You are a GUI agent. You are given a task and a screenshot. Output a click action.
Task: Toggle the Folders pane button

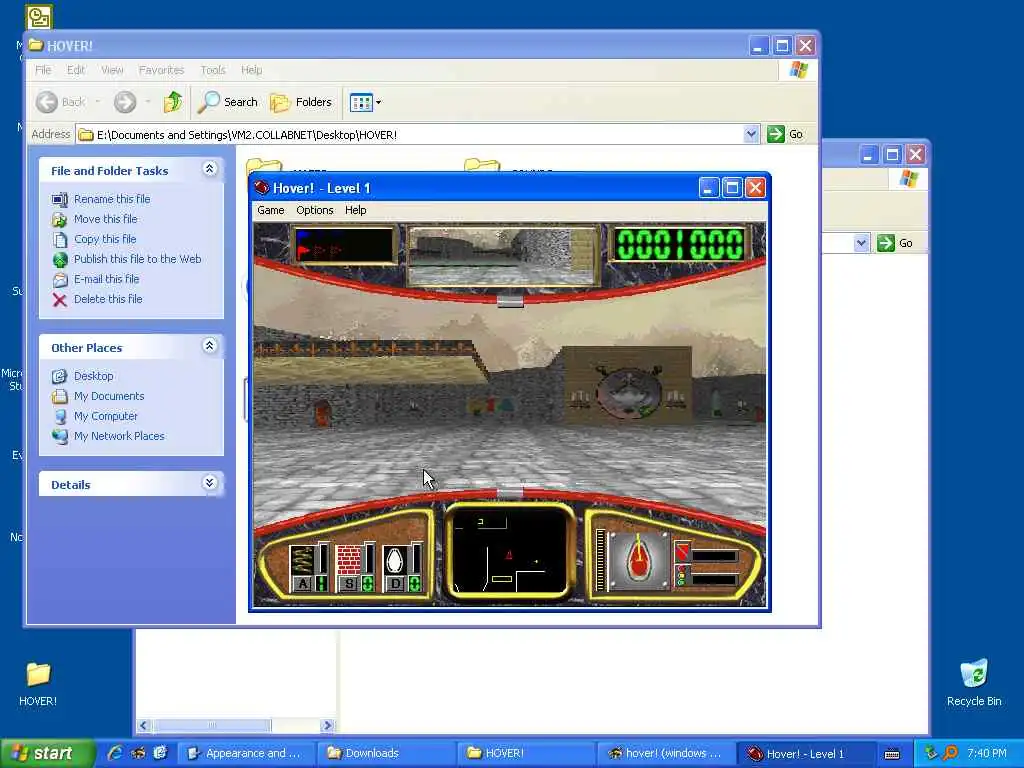coord(301,102)
